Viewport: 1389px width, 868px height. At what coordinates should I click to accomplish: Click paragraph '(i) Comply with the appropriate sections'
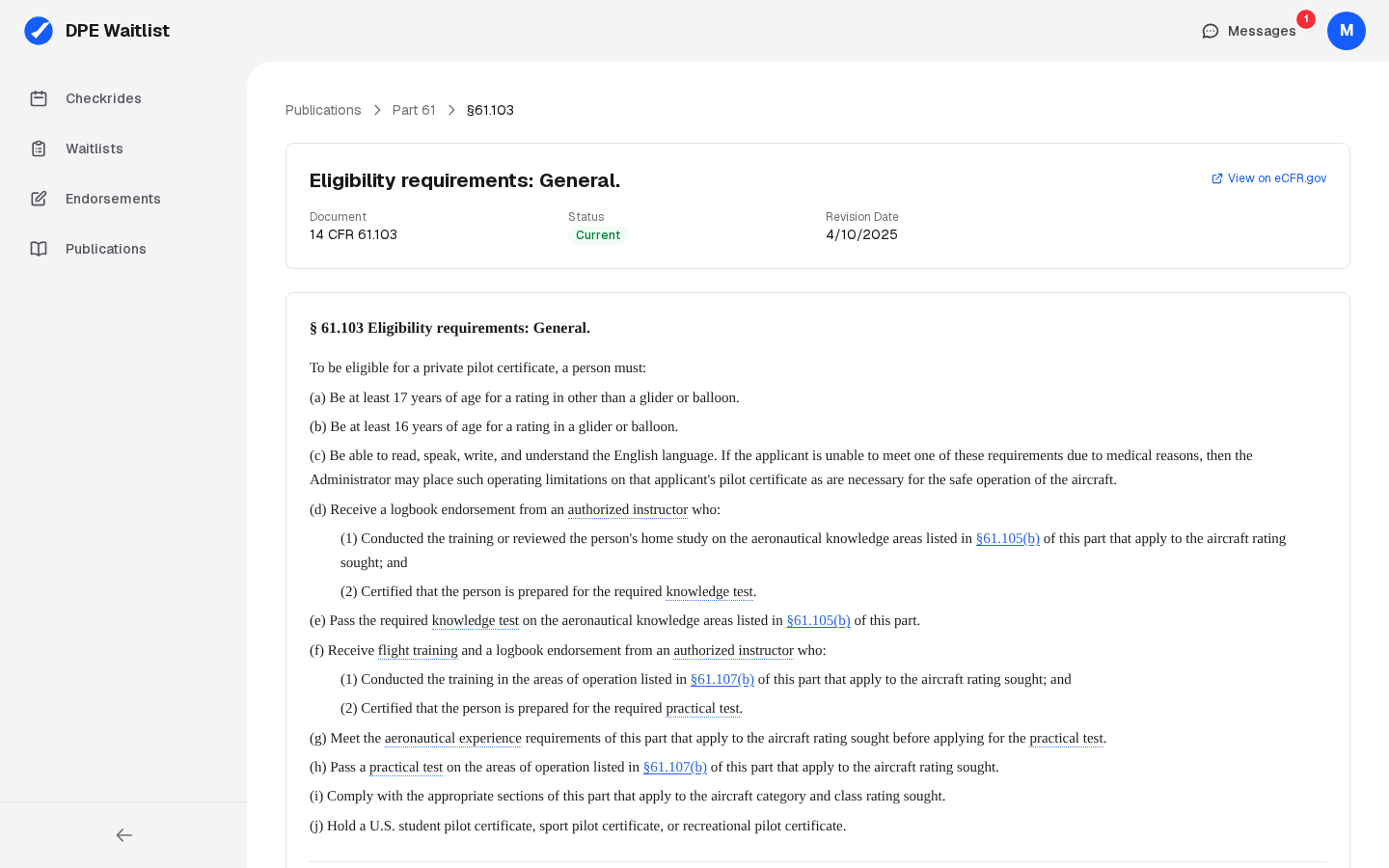point(627,796)
